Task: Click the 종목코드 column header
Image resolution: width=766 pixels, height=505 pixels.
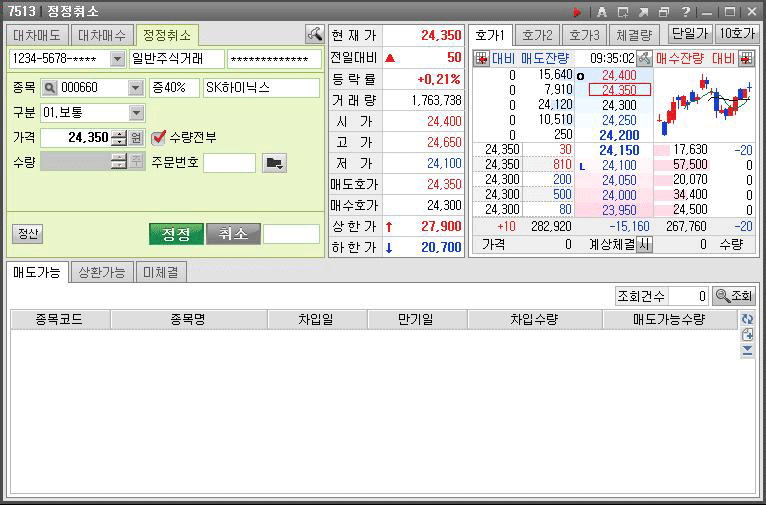Action: [60, 319]
